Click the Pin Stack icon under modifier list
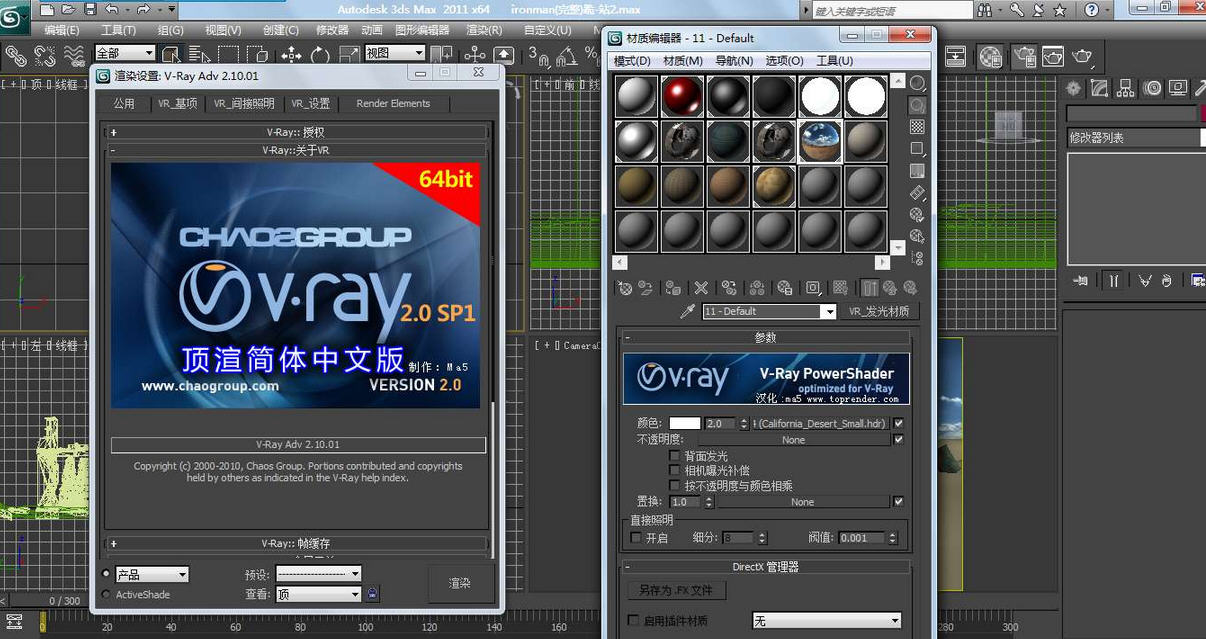The image size is (1206, 639). [x=1081, y=281]
